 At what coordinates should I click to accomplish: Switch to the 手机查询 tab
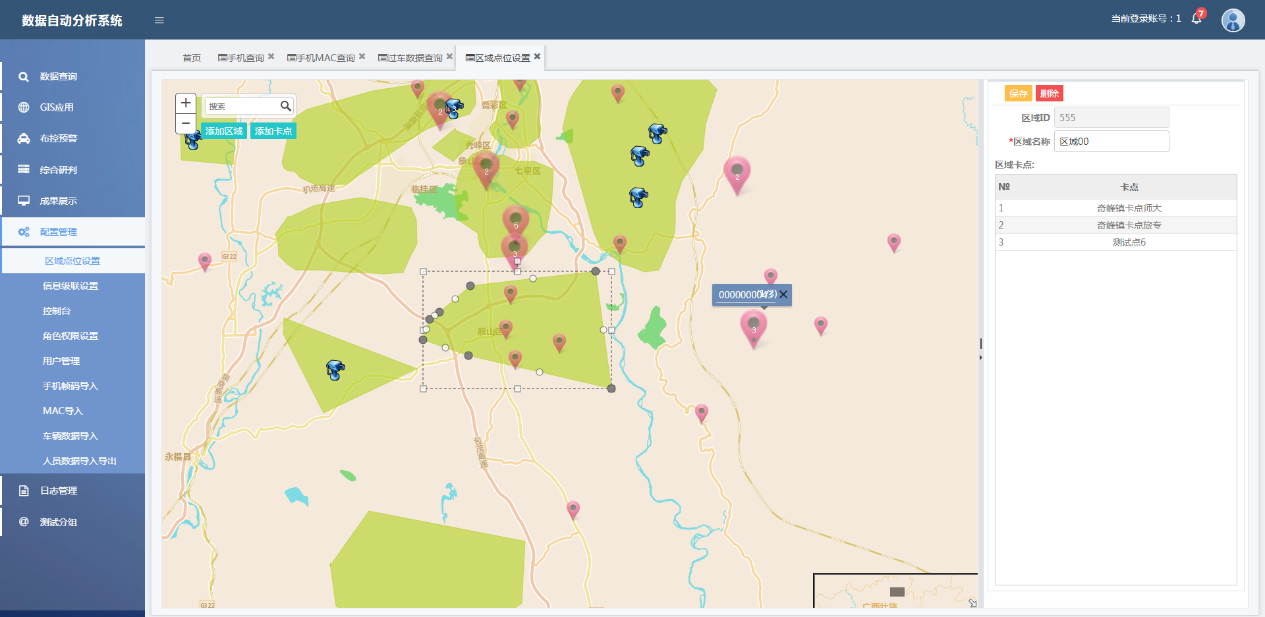coord(241,58)
